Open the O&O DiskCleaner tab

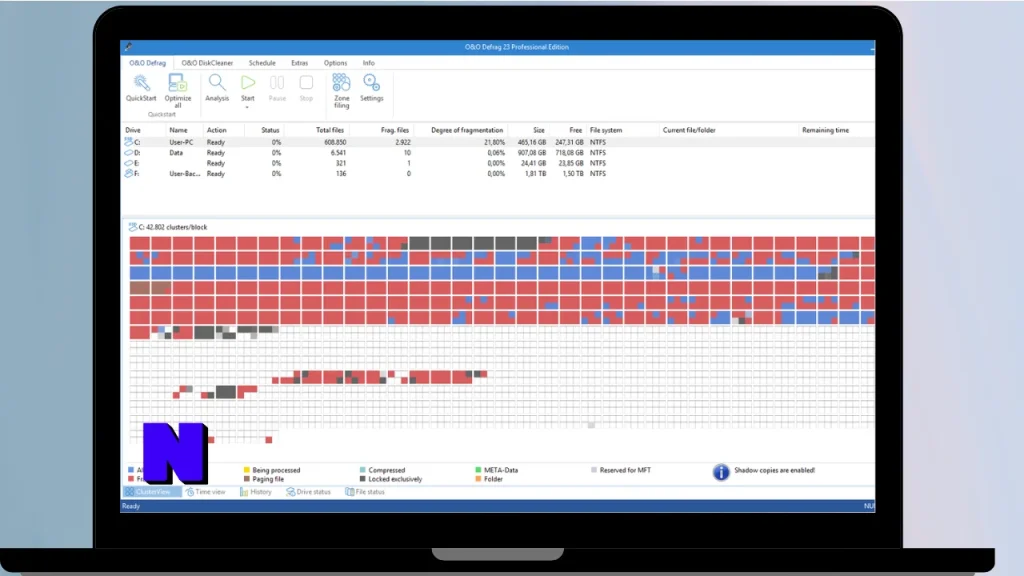(x=207, y=63)
